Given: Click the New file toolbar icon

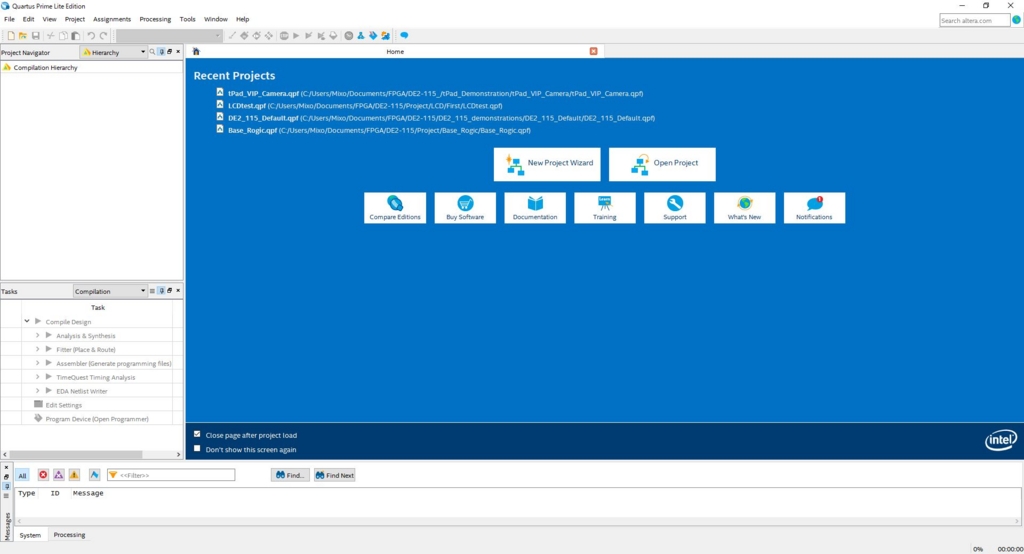Looking at the screenshot, I should 11,35.
